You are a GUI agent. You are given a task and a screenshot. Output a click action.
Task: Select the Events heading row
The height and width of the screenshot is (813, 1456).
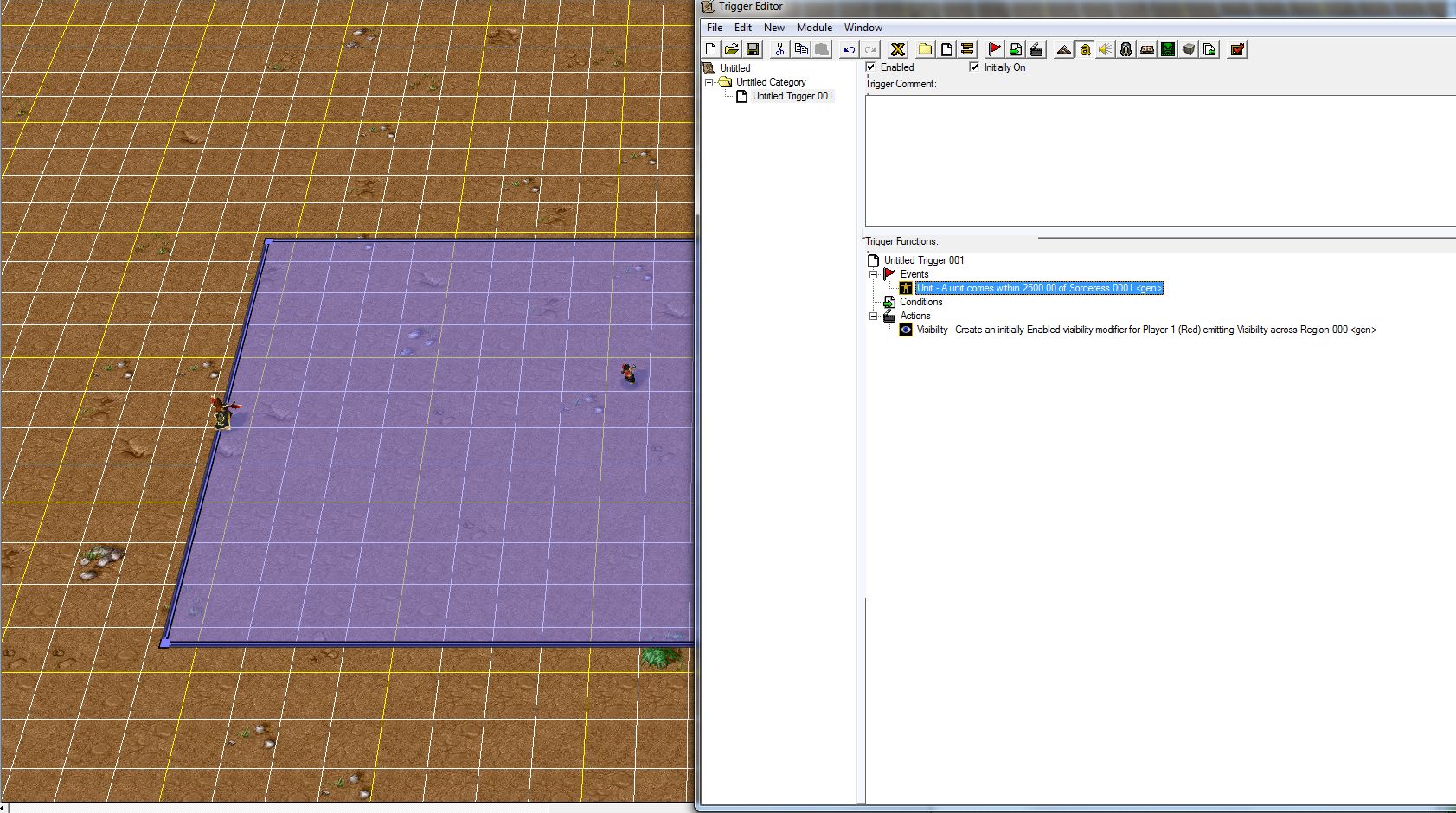click(914, 274)
